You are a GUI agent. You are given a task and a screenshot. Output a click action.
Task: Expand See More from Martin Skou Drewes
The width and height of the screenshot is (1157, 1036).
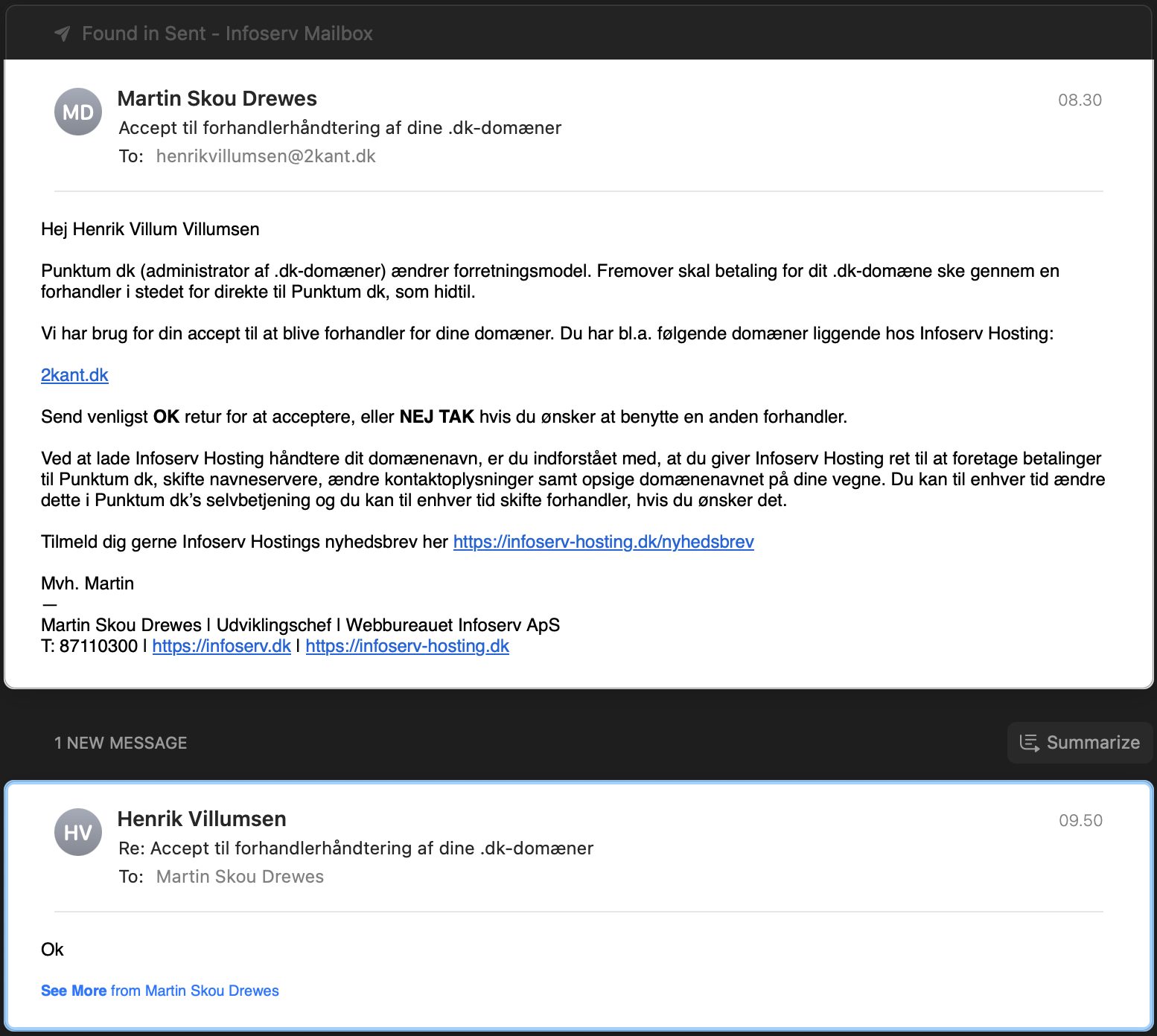coord(160,991)
